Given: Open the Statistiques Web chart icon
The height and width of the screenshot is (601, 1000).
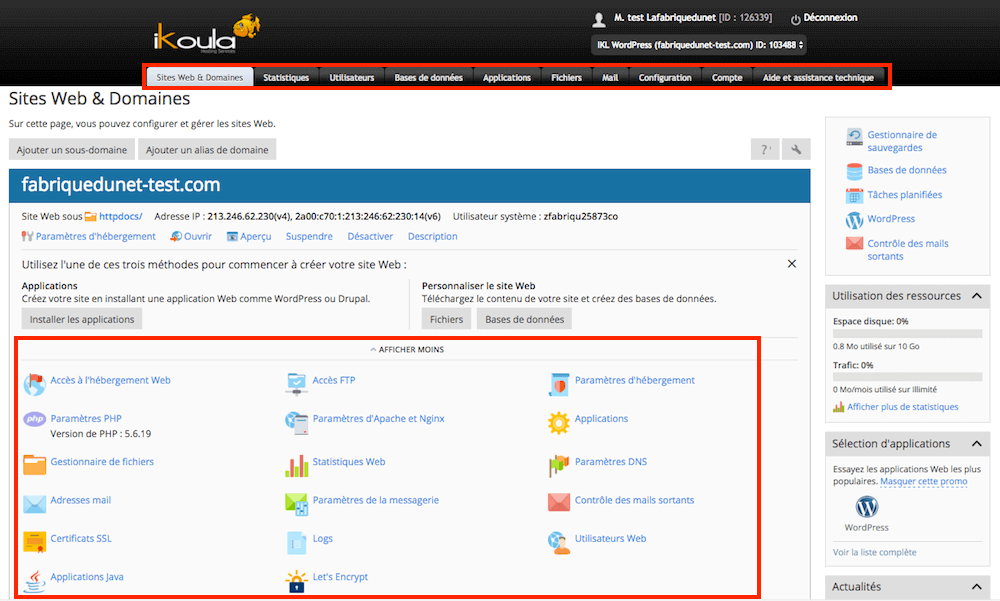Looking at the screenshot, I should [x=297, y=464].
